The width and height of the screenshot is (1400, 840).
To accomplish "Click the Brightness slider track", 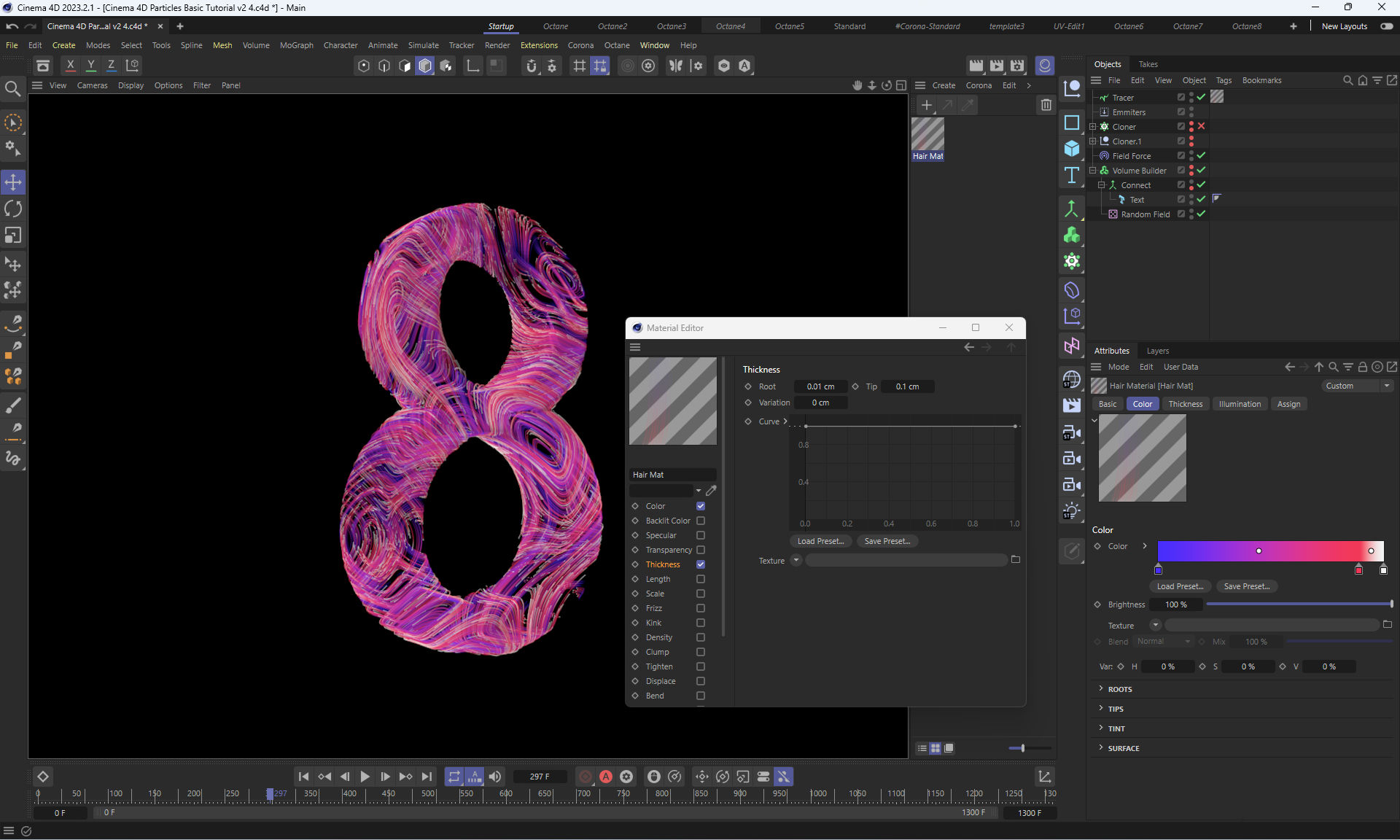I will click(x=1298, y=604).
